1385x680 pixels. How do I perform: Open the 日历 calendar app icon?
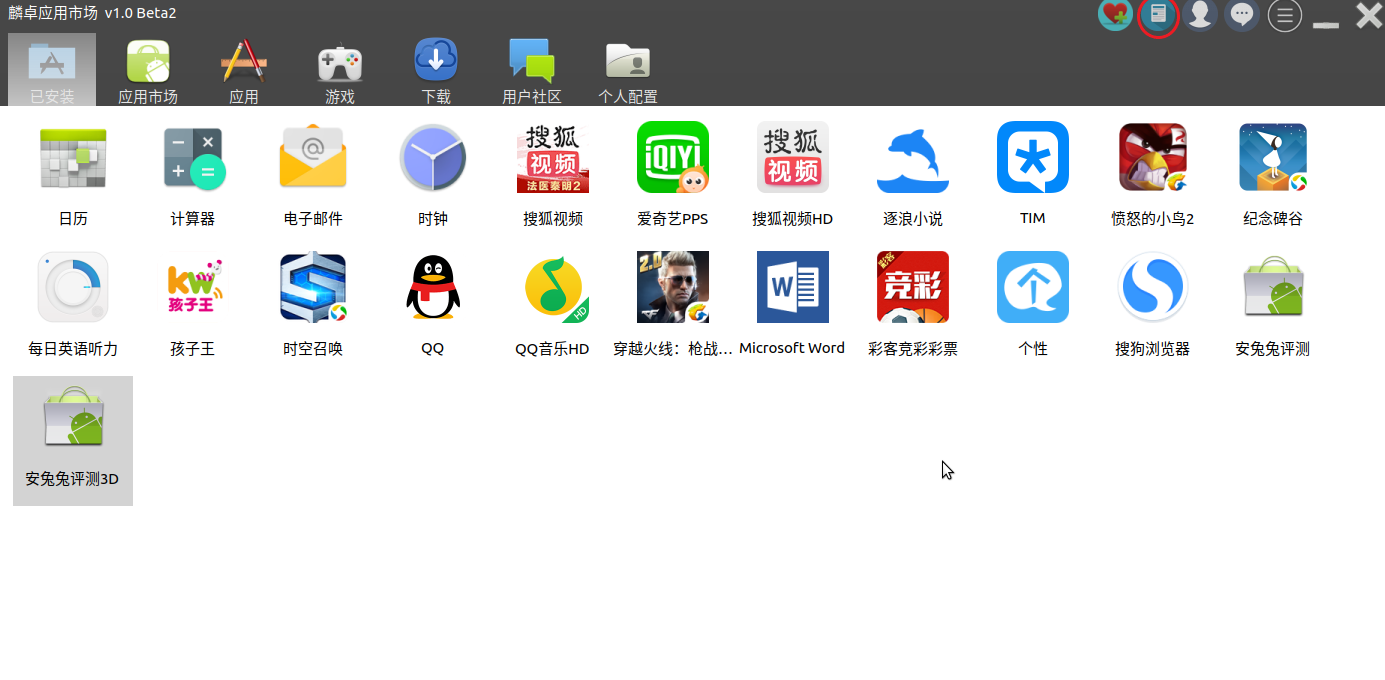tap(73, 157)
